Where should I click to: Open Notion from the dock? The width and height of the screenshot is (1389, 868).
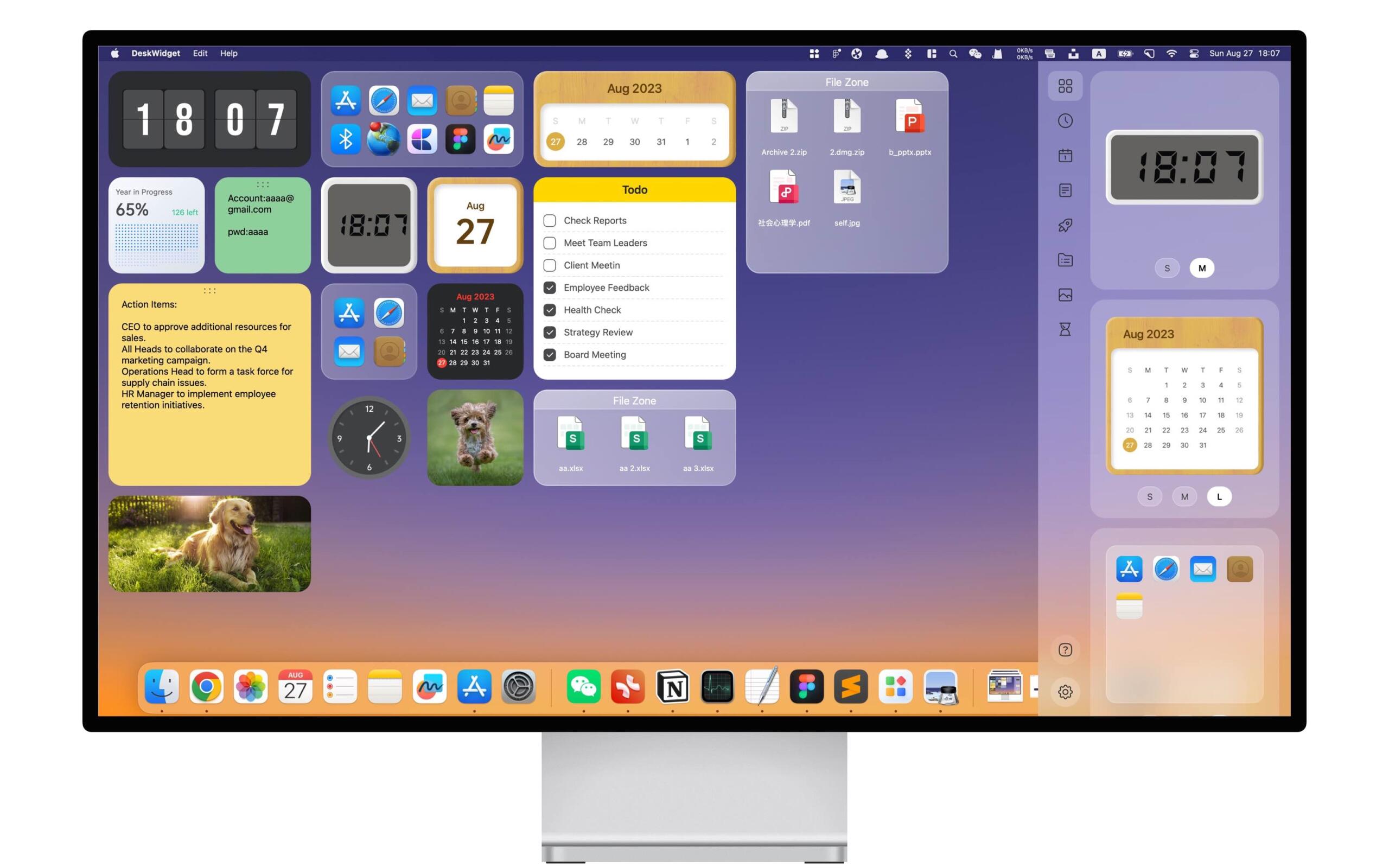tap(672, 687)
